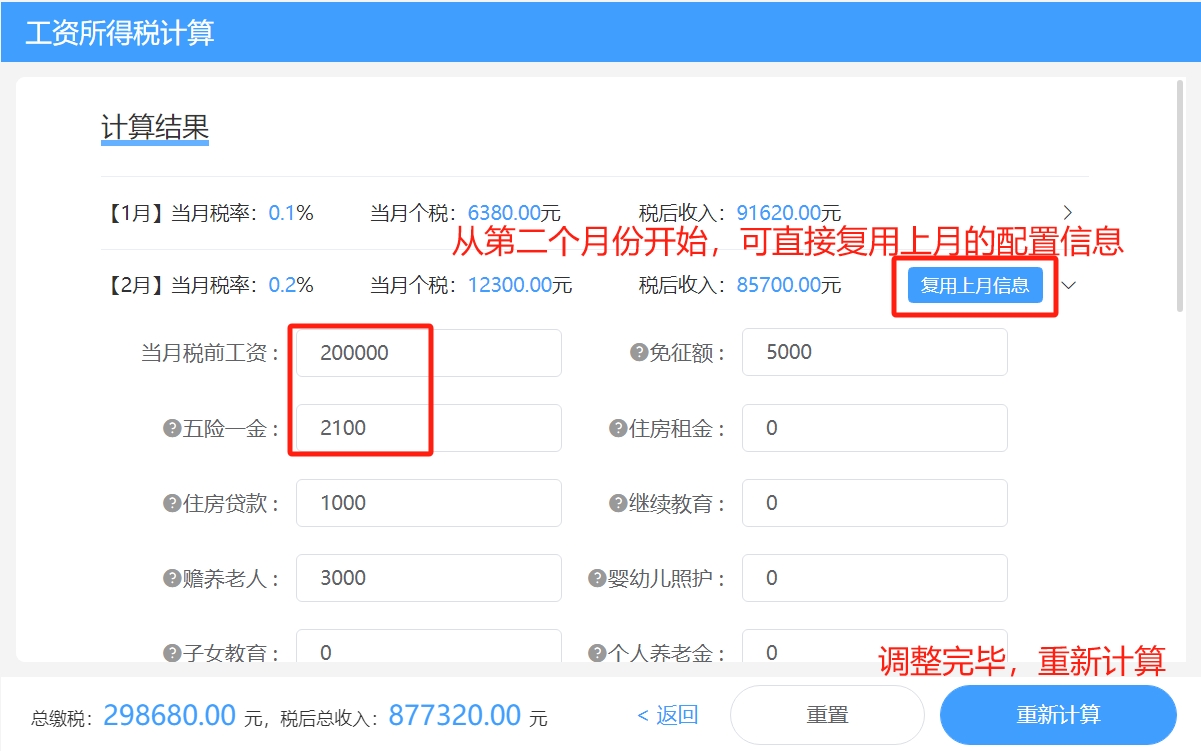Click the 复用上月信息 button
This screenshot has height=751, width=1201.
click(975, 285)
